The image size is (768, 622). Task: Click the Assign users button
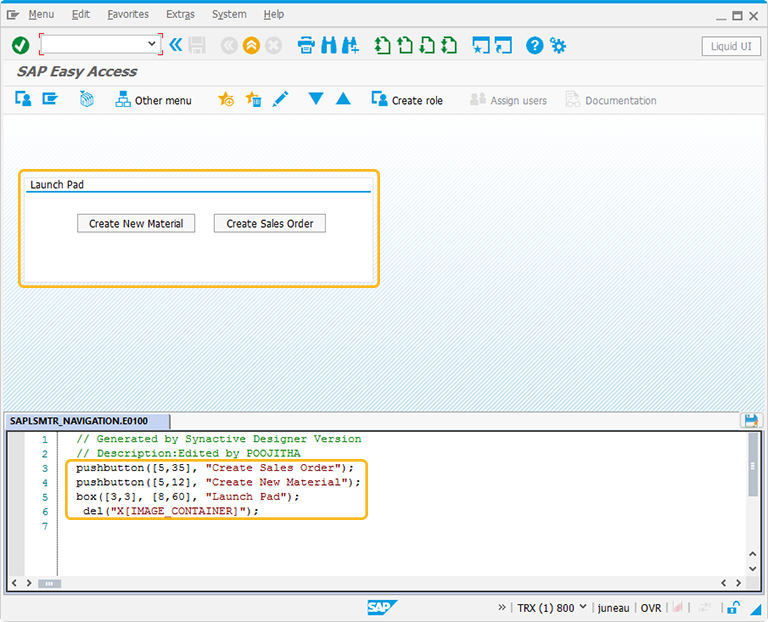click(508, 100)
